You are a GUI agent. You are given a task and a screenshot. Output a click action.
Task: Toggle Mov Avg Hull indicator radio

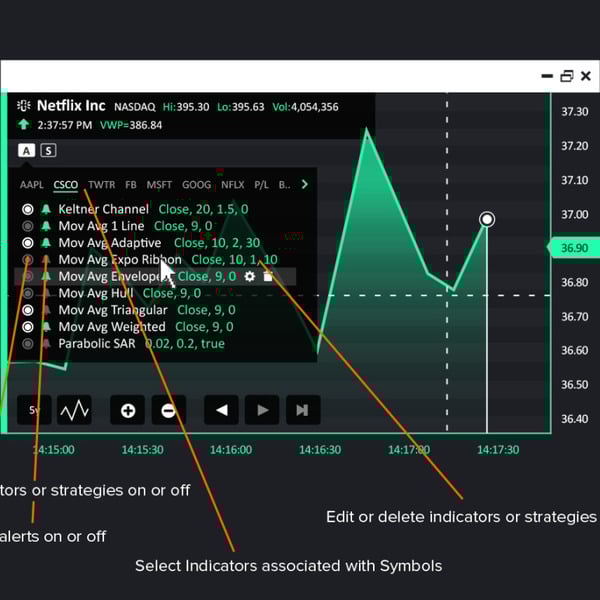click(x=28, y=293)
